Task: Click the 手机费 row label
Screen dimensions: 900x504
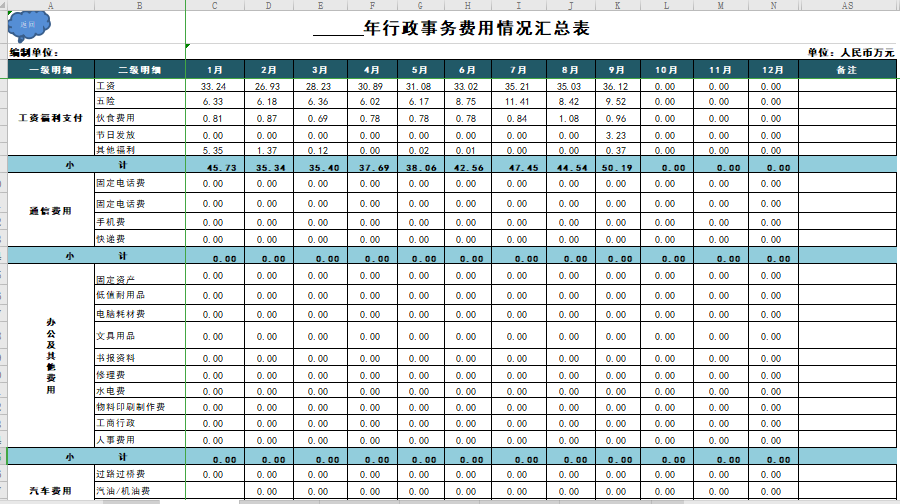Action: click(139, 222)
